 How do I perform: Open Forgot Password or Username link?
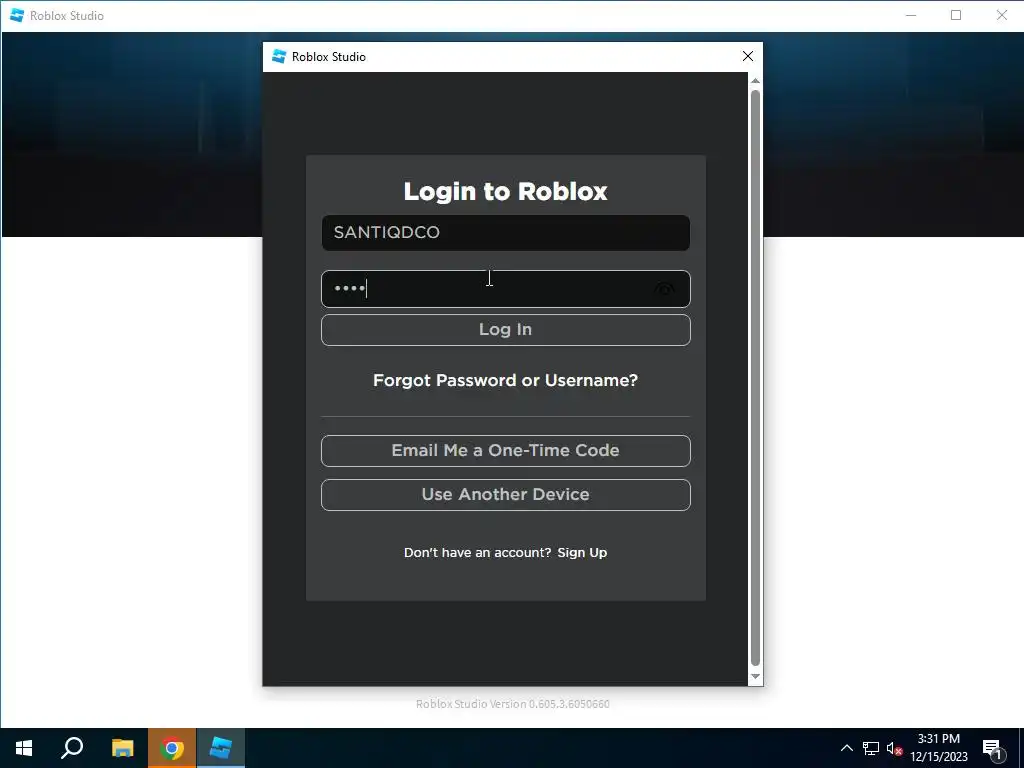click(505, 380)
